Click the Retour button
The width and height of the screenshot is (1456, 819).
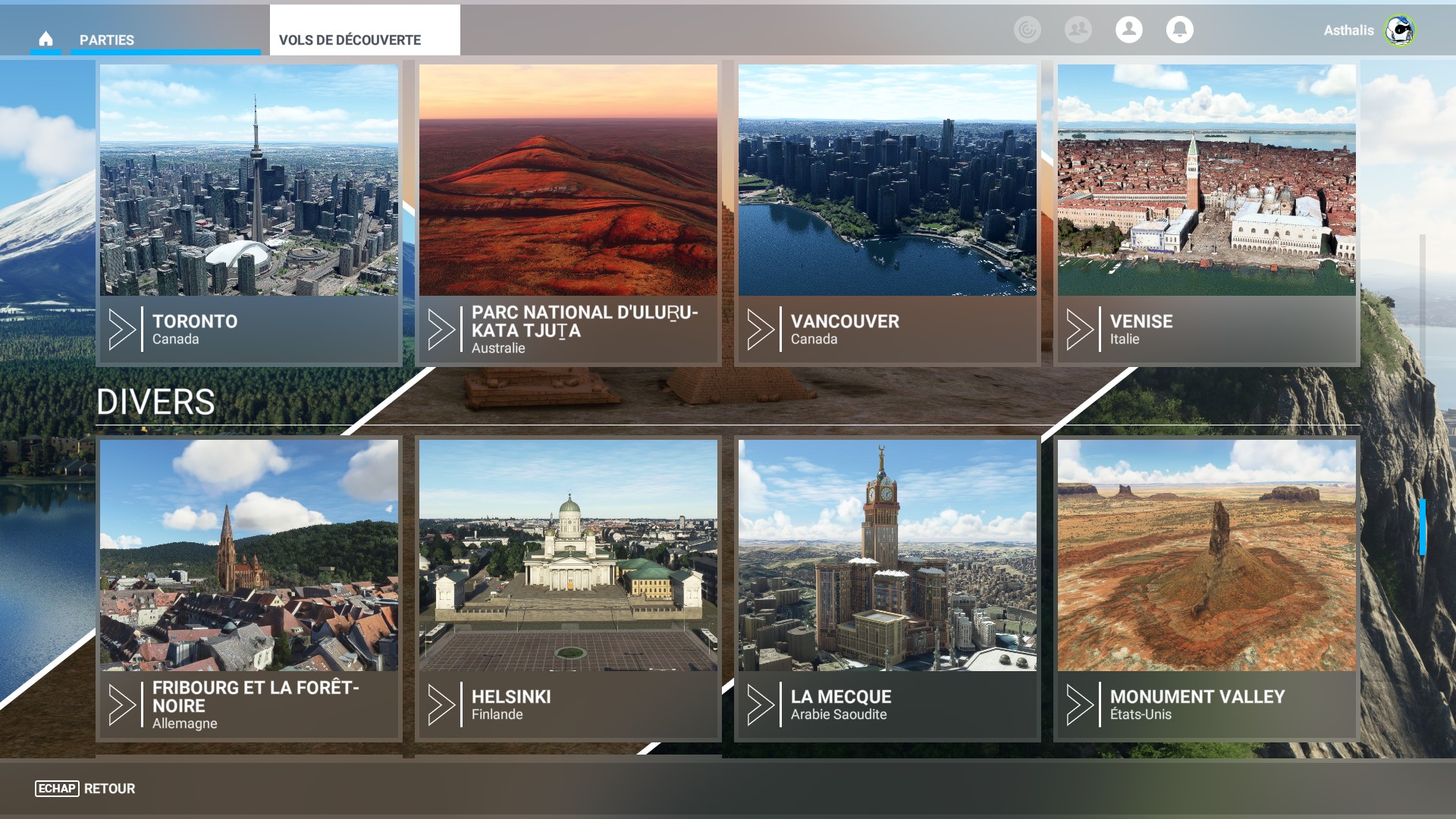tap(109, 789)
